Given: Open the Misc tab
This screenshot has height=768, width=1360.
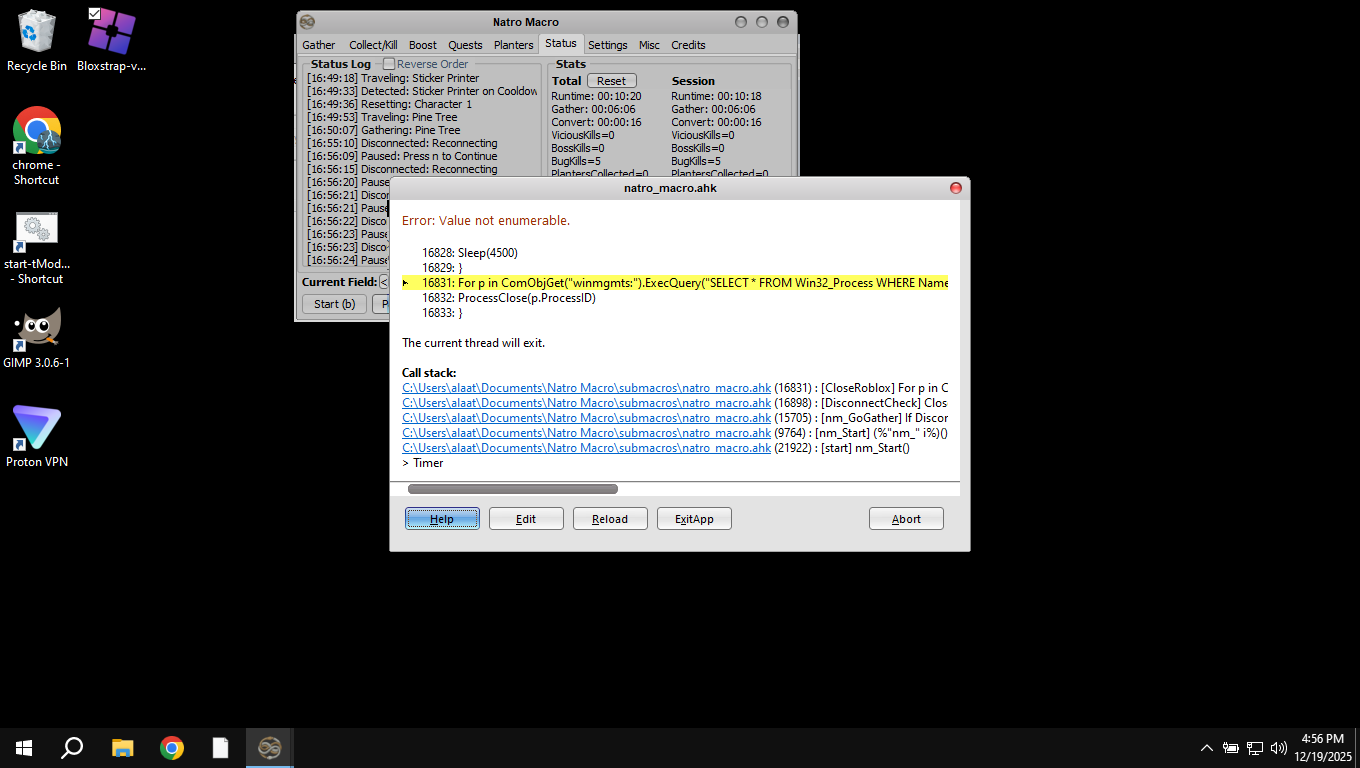Looking at the screenshot, I should [x=650, y=45].
